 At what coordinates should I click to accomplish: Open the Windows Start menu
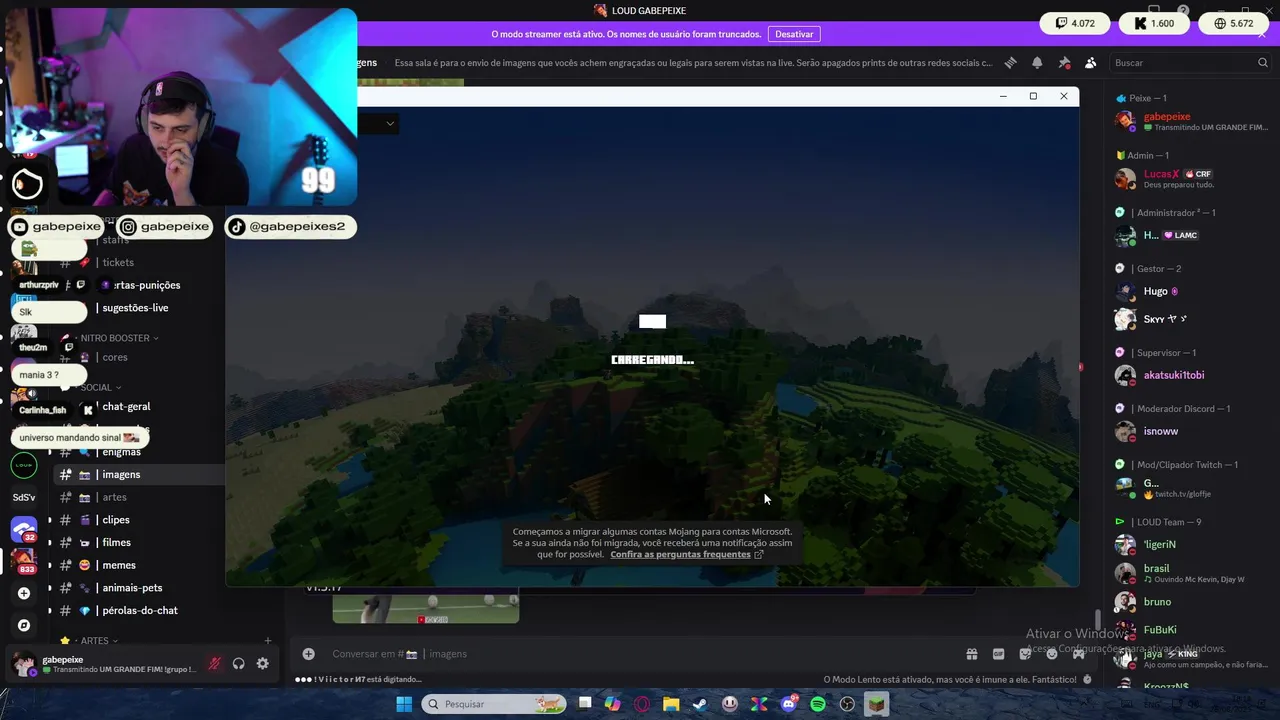pyautogui.click(x=404, y=704)
